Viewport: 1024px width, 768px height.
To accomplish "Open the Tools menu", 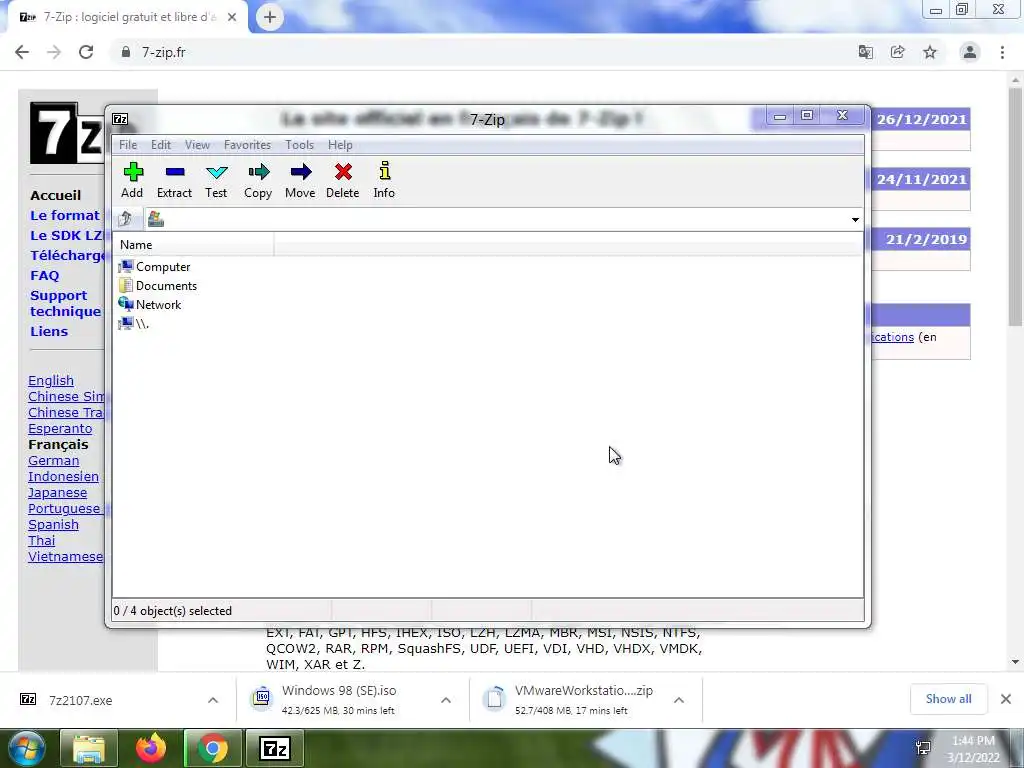I will click(299, 145).
